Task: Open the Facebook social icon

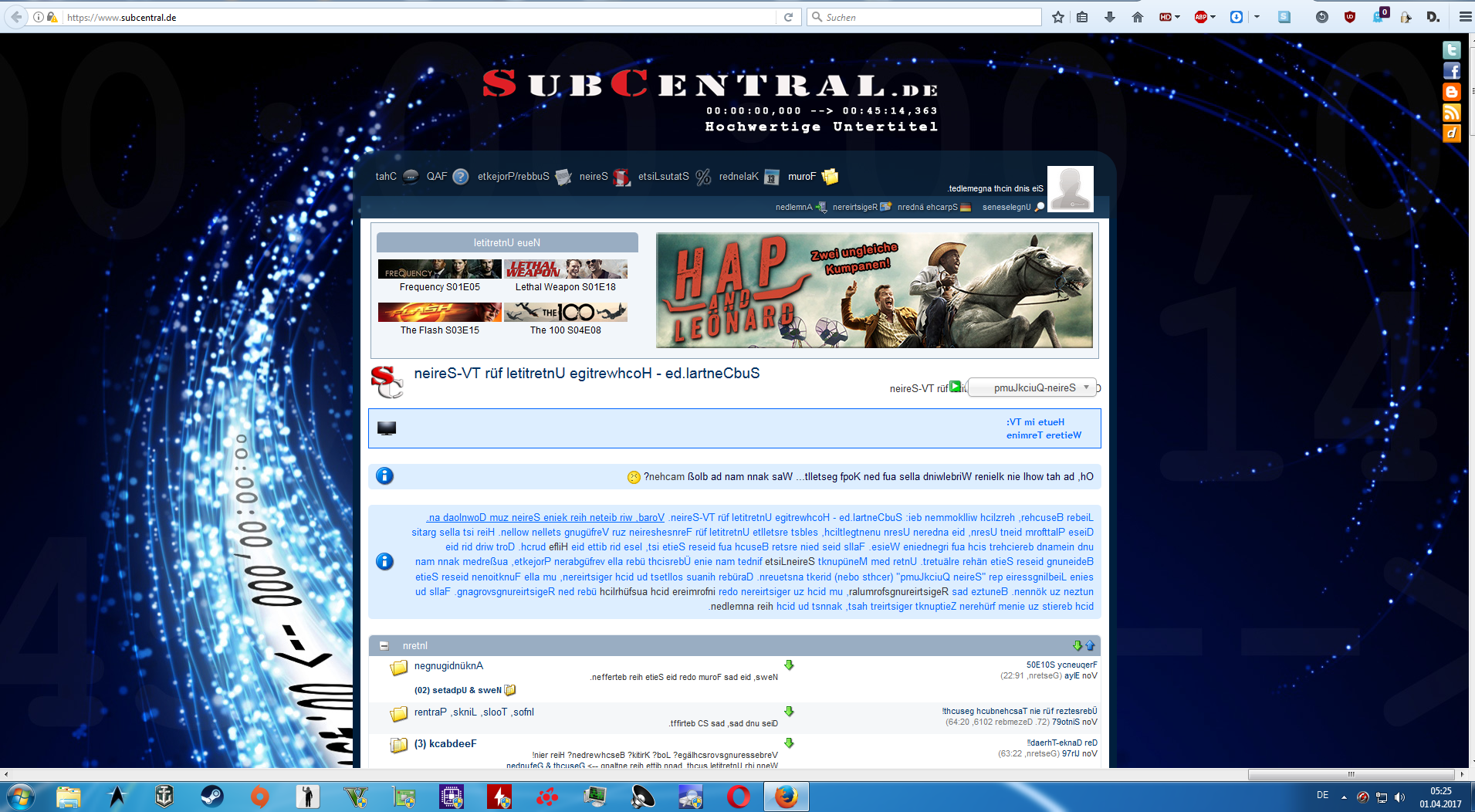Action: (1452, 71)
